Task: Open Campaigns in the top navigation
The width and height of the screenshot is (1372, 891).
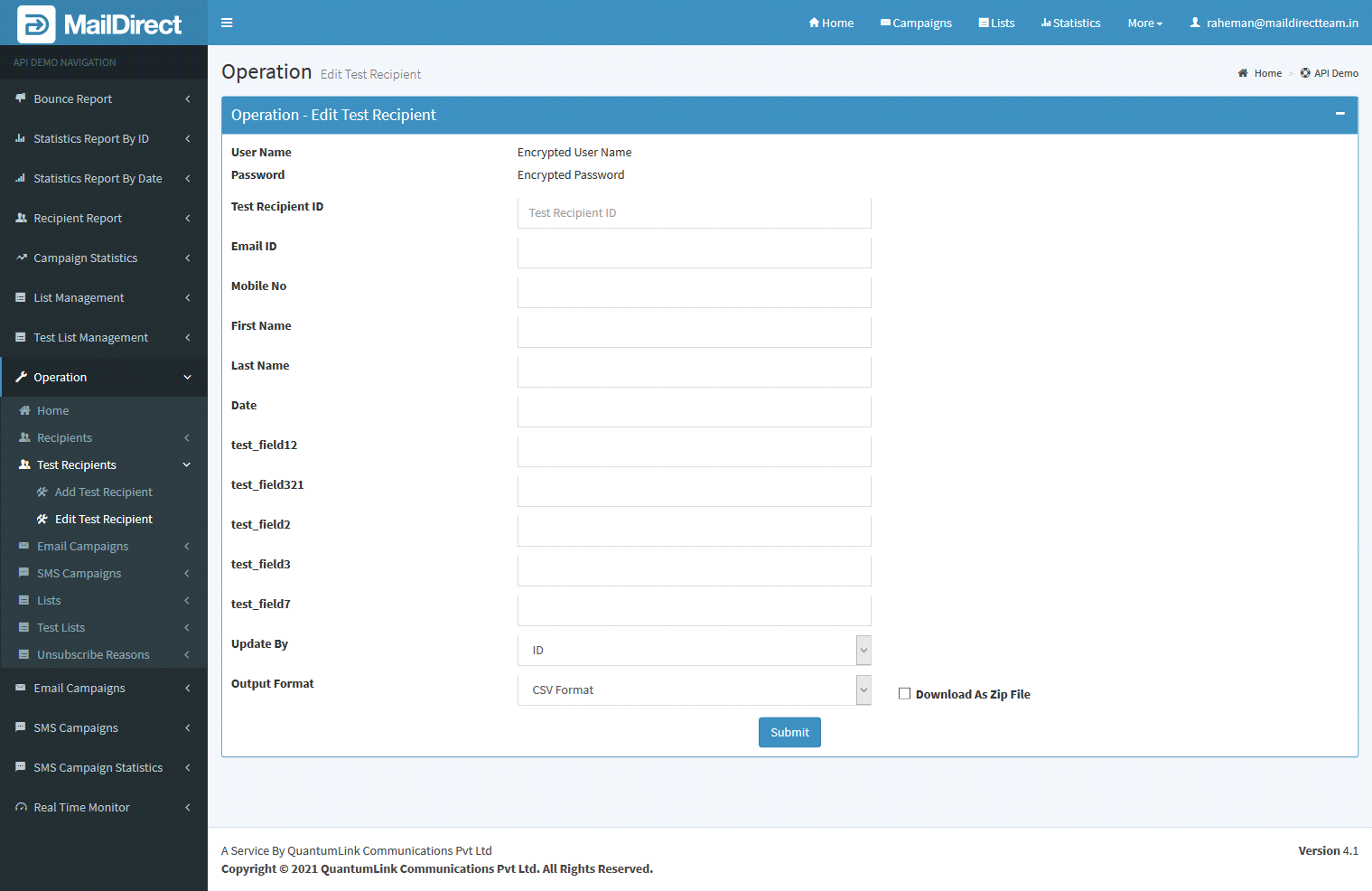Action: 916,23
